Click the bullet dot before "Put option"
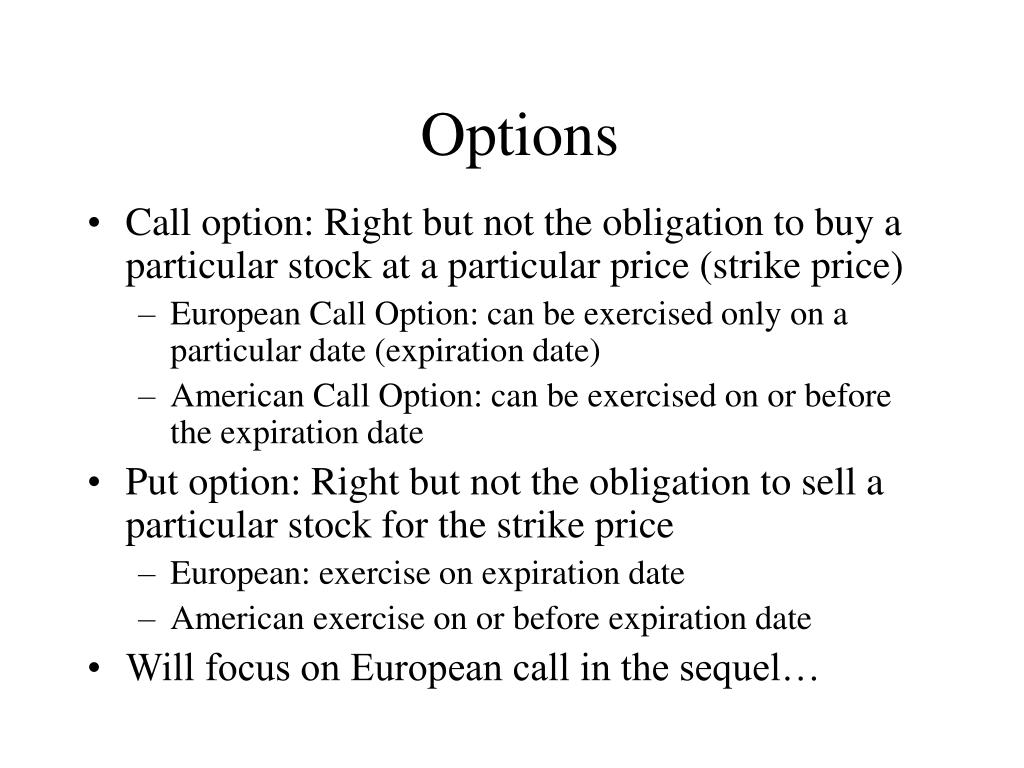Screen dimensions: 1024x768 coord(94,485)
